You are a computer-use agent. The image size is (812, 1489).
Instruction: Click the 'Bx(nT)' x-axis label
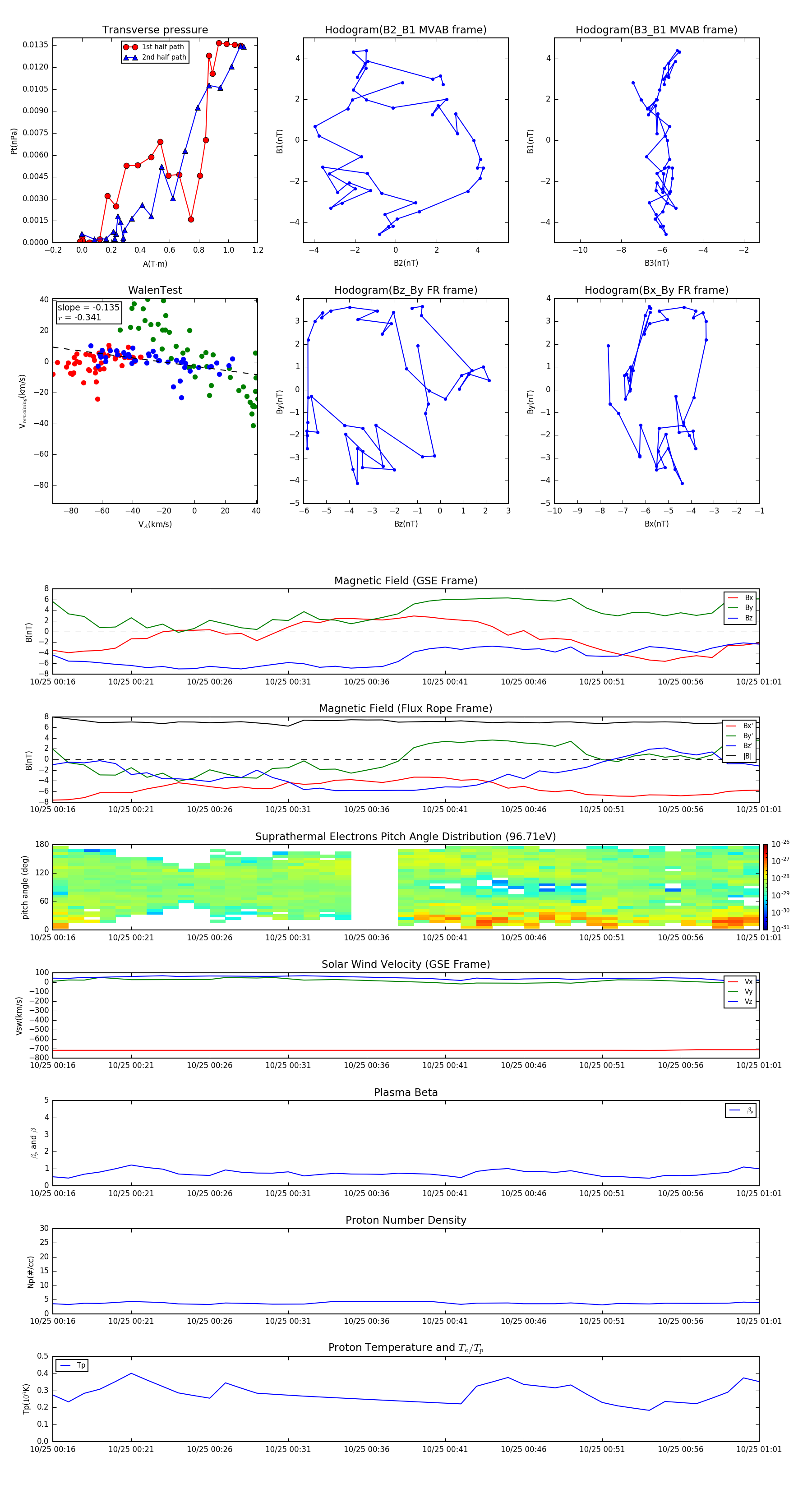(656, 524)
